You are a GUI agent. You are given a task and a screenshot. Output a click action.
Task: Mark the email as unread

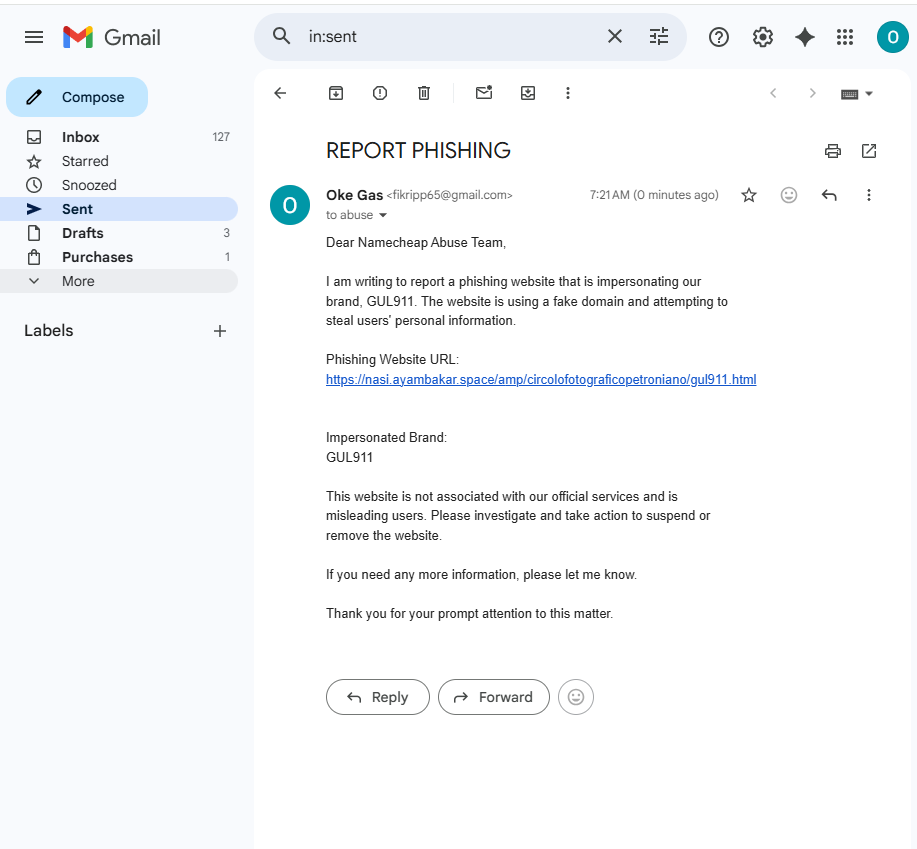click(484, 92)
